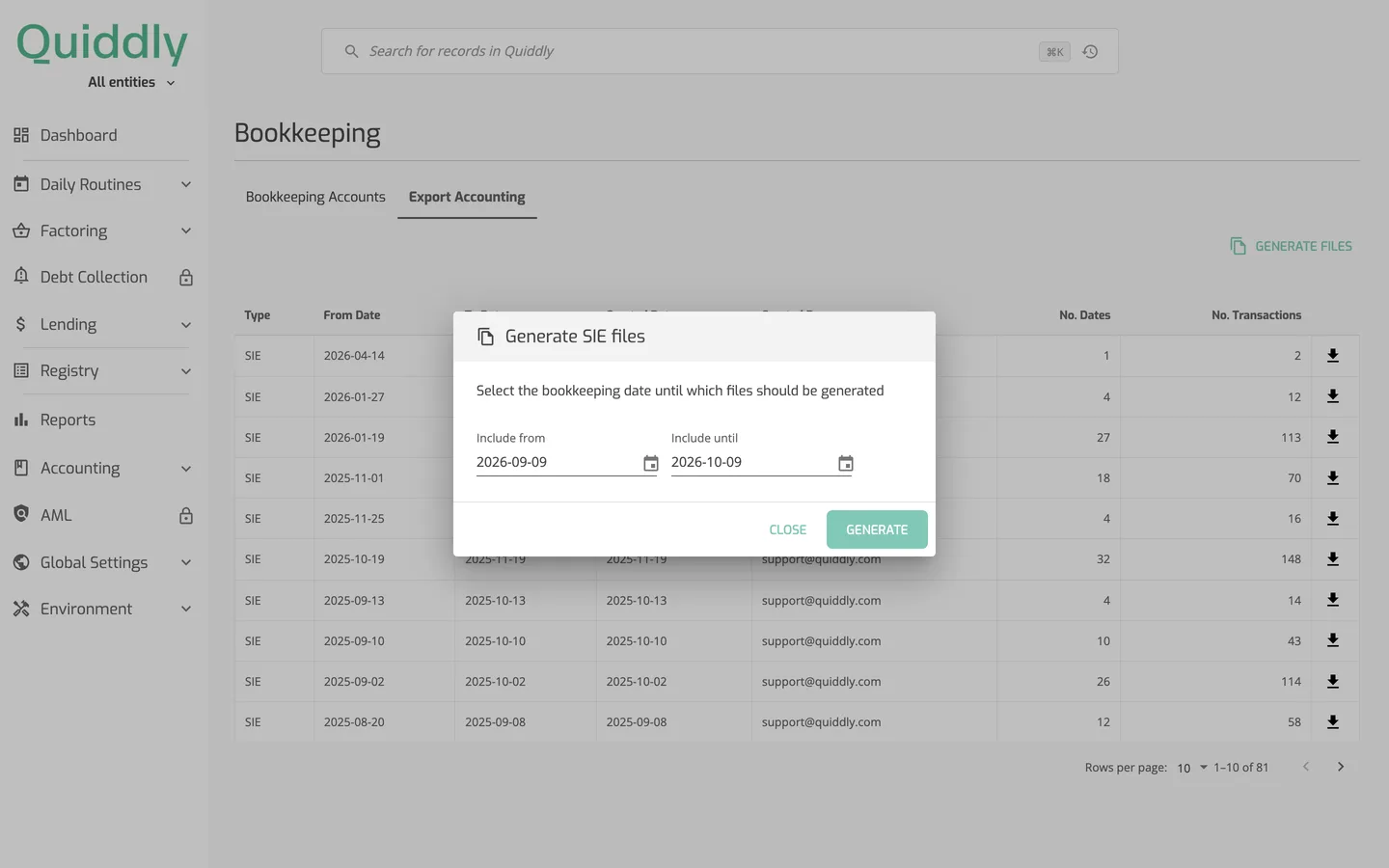This screenshot has height=868, width=1389.
Task: Expand the Global Settings menu
Action: tap(186, 562)
